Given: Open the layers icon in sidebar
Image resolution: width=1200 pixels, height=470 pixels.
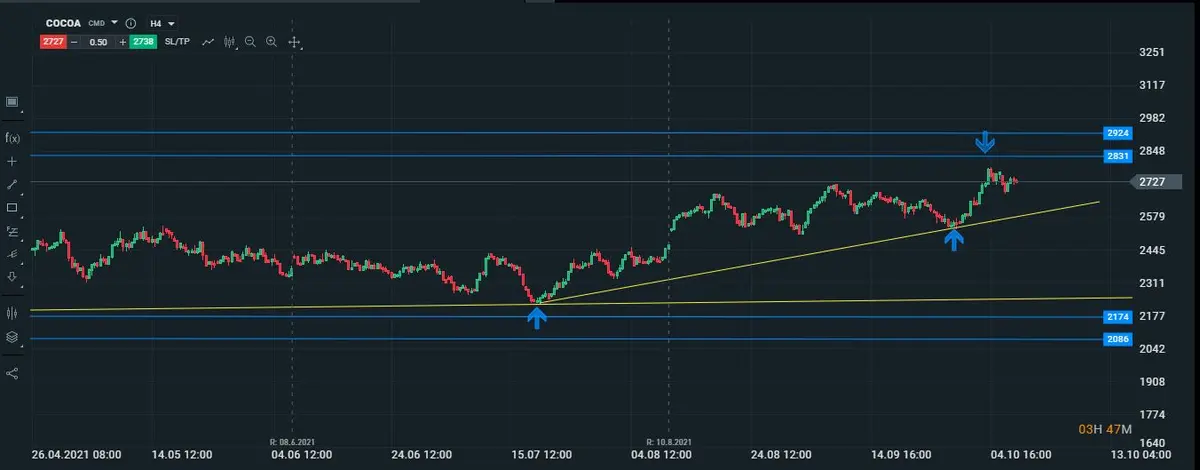Looking at the screenshot, I should 12,336.
